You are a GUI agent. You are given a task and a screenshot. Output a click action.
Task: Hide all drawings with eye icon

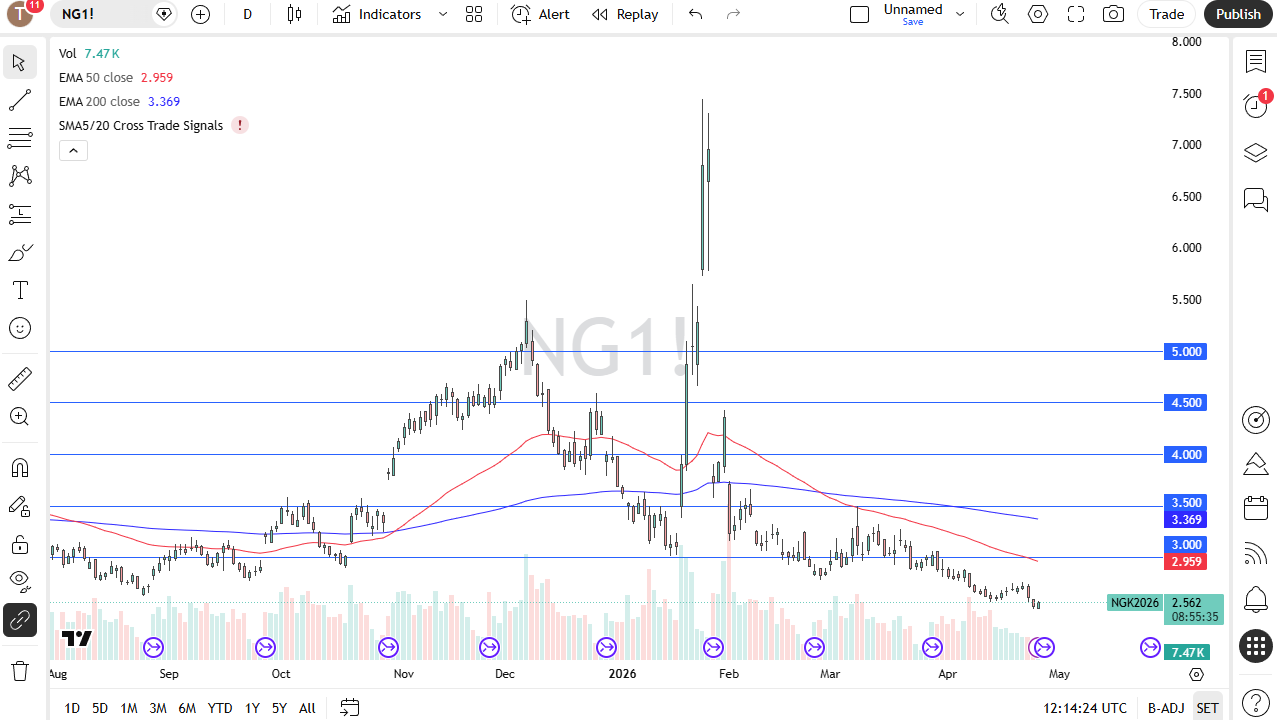19,582
